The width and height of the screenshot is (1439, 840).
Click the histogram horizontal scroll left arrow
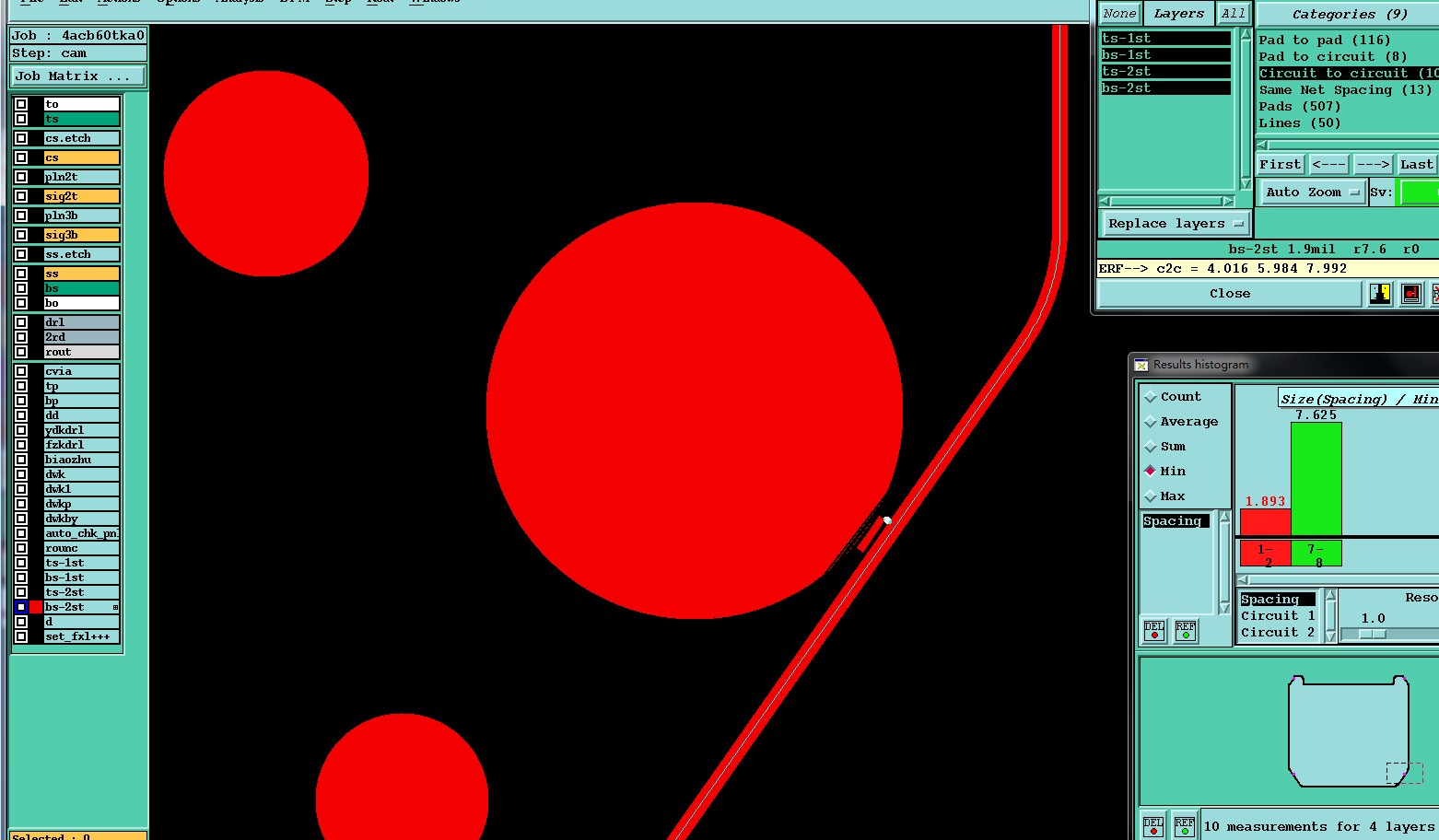pyautogui.click(x=1244, y=580)
